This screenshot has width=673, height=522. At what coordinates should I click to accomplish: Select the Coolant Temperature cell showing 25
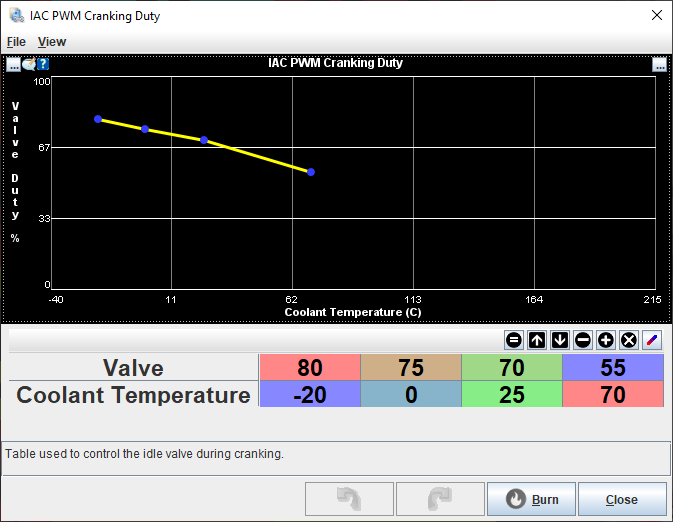click(x=511, y=395)
